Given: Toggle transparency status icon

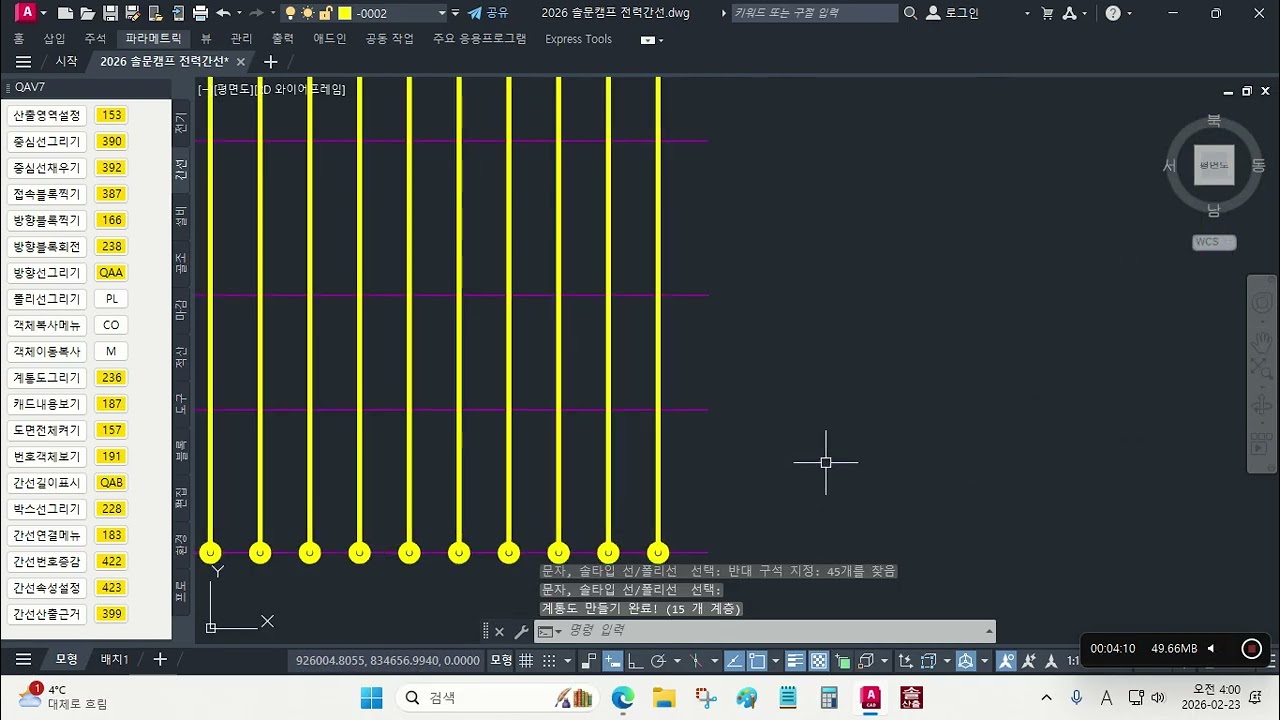Looking at the screenshot, I should click(x=819, y=661).
